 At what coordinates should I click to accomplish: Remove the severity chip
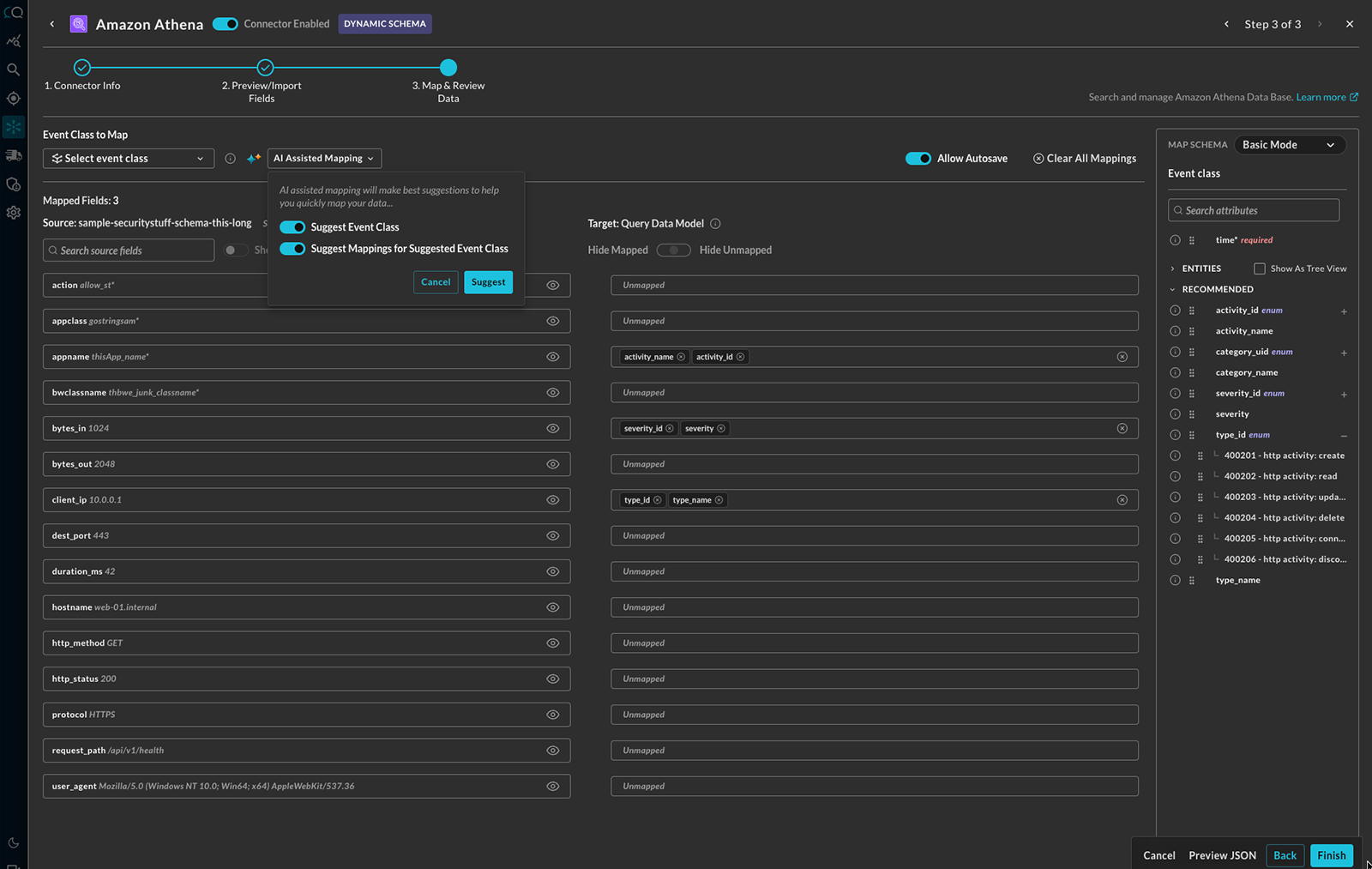[x=721, y=429]
